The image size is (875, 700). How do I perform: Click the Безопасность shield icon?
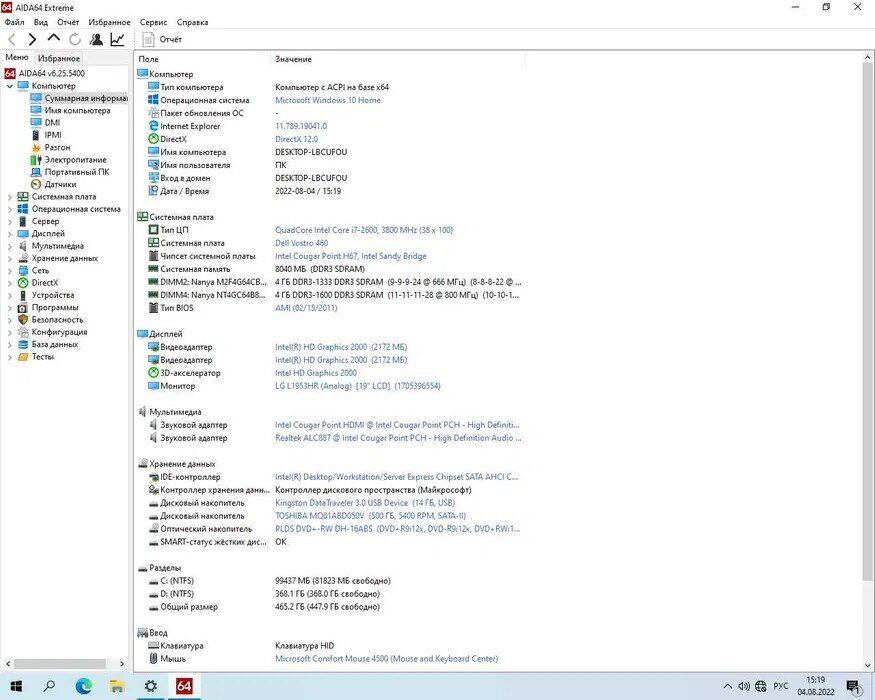pyautogui.click(x=23, y=319)
